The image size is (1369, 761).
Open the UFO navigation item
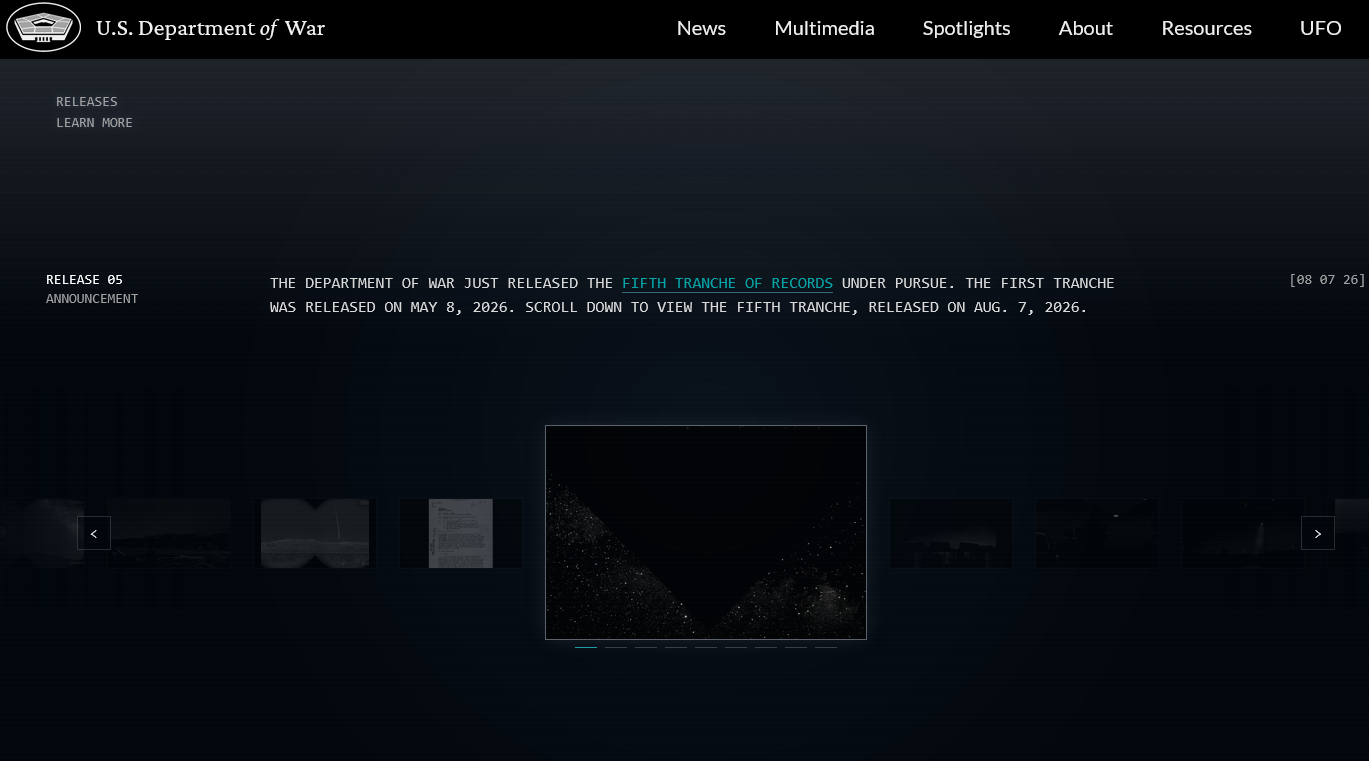[x=1320, y=28]
